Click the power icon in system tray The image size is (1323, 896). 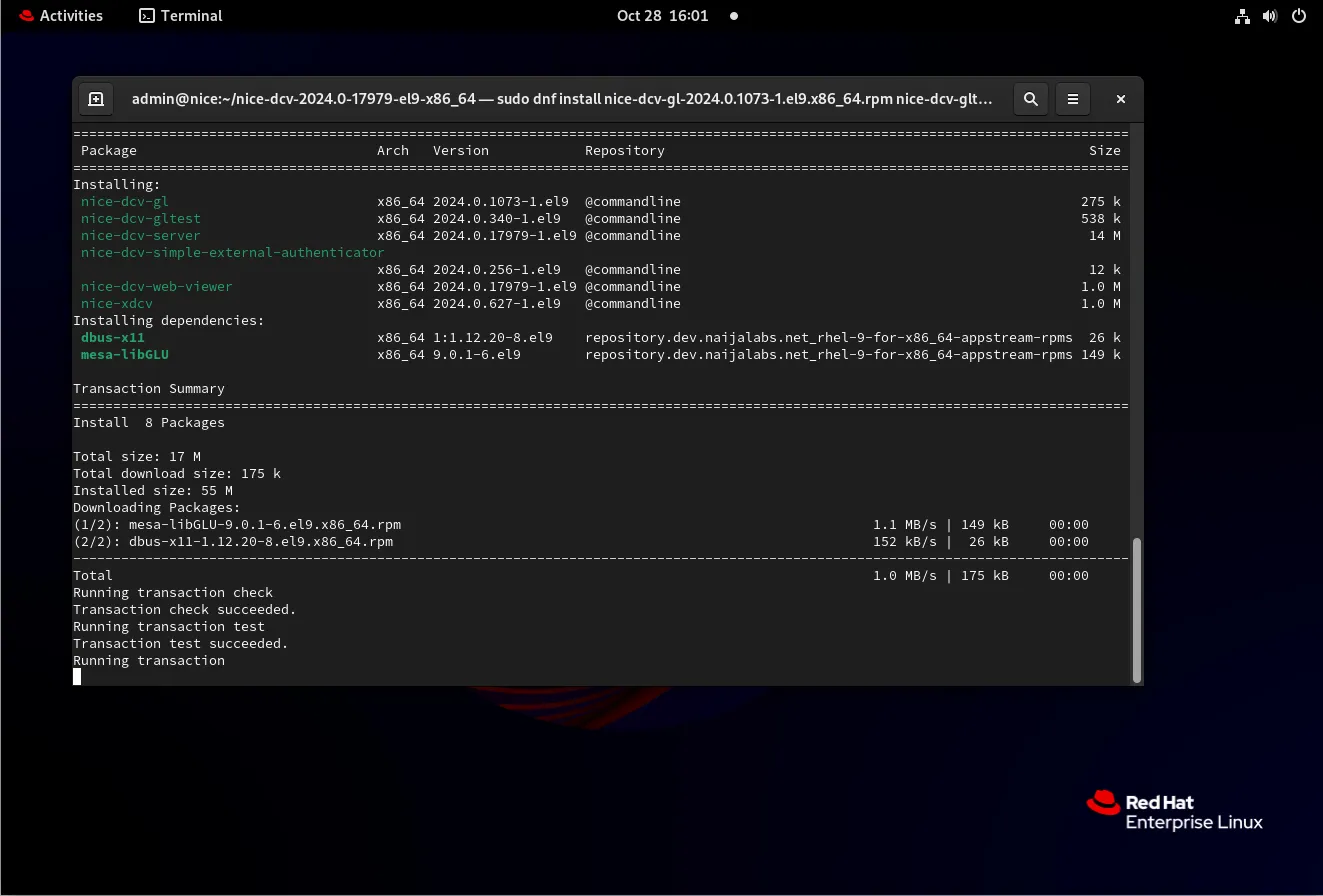pyautogui.click(x=1299, y=16)
